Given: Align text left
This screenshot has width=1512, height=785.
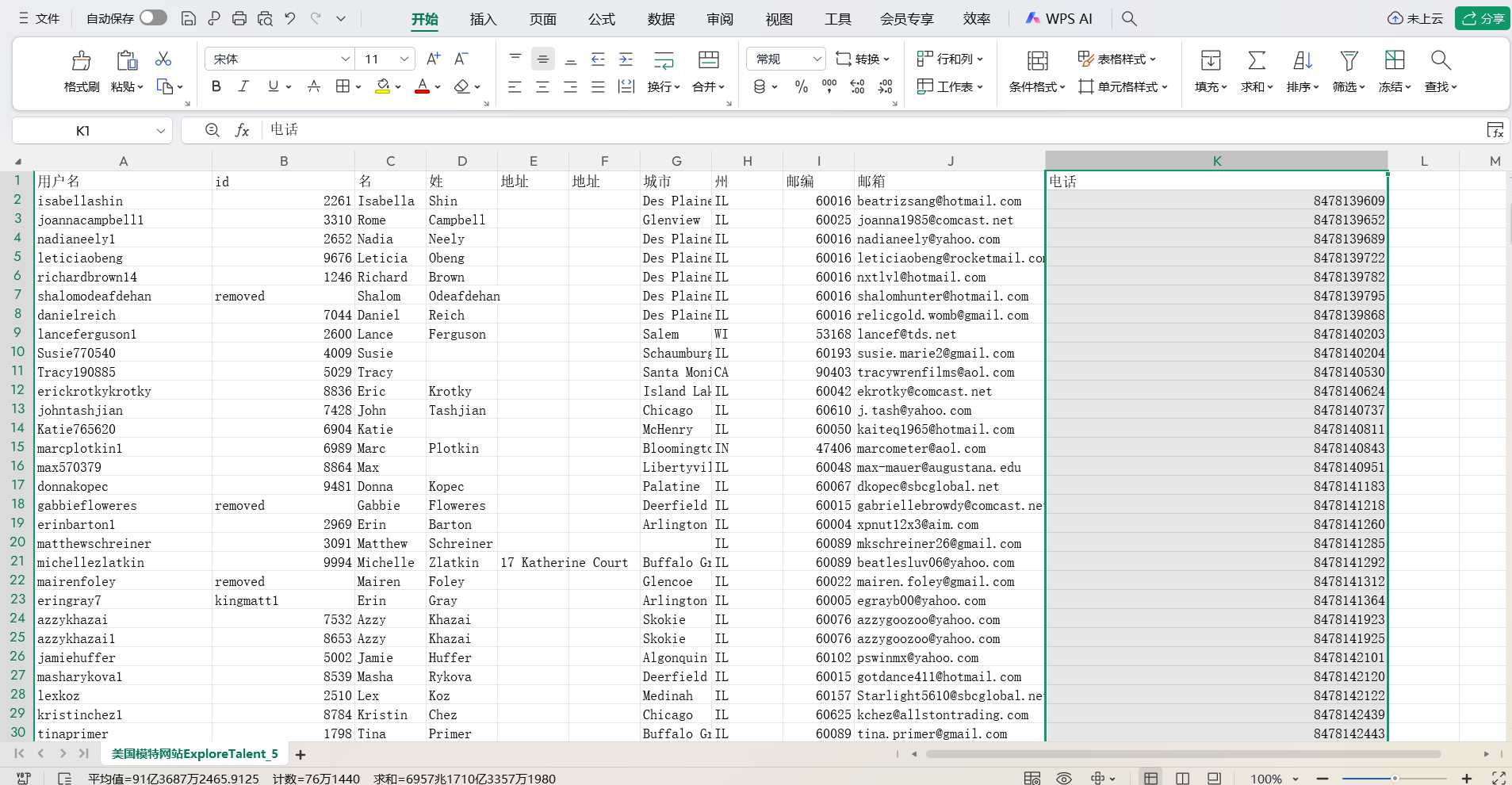Looking at the screenshot, I should point(515,86).
